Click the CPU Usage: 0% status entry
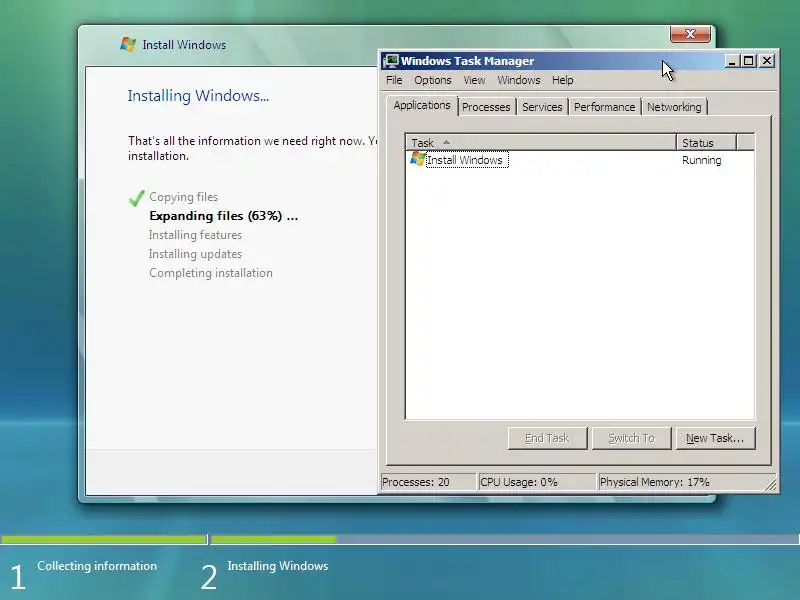800x600 pixels. click(x=537, y=482)
